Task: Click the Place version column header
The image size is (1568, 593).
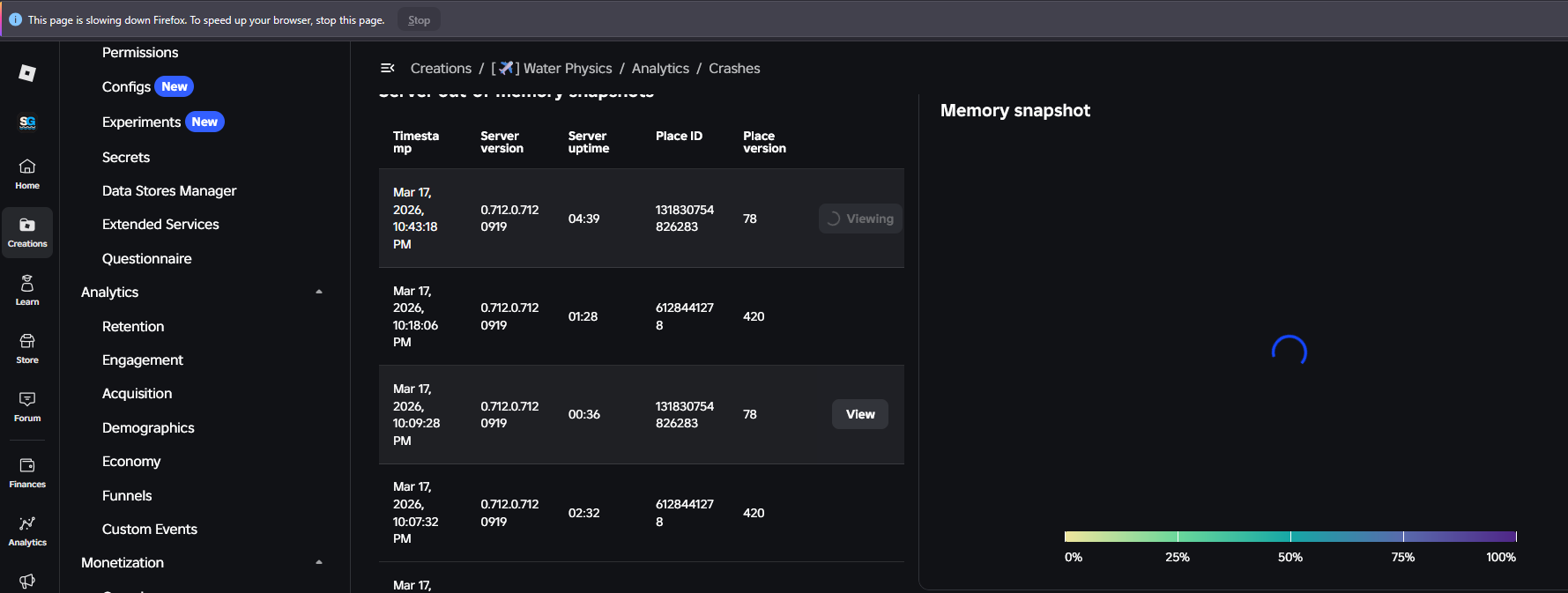Action: tap(764, 142)
